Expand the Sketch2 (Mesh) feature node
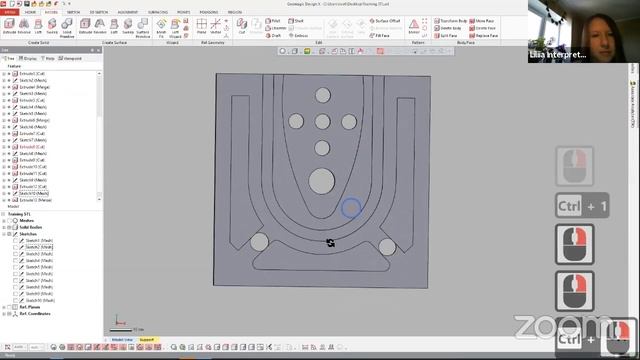This screenshot has height=360, width=640. 4,80
